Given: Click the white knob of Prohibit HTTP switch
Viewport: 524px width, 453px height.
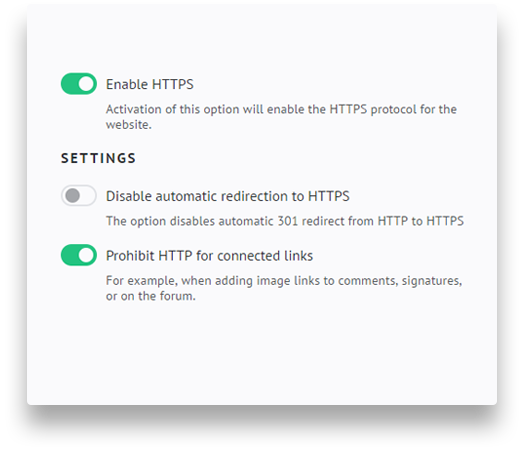Looking at the screenshot, I should click(x=86, y=255).
